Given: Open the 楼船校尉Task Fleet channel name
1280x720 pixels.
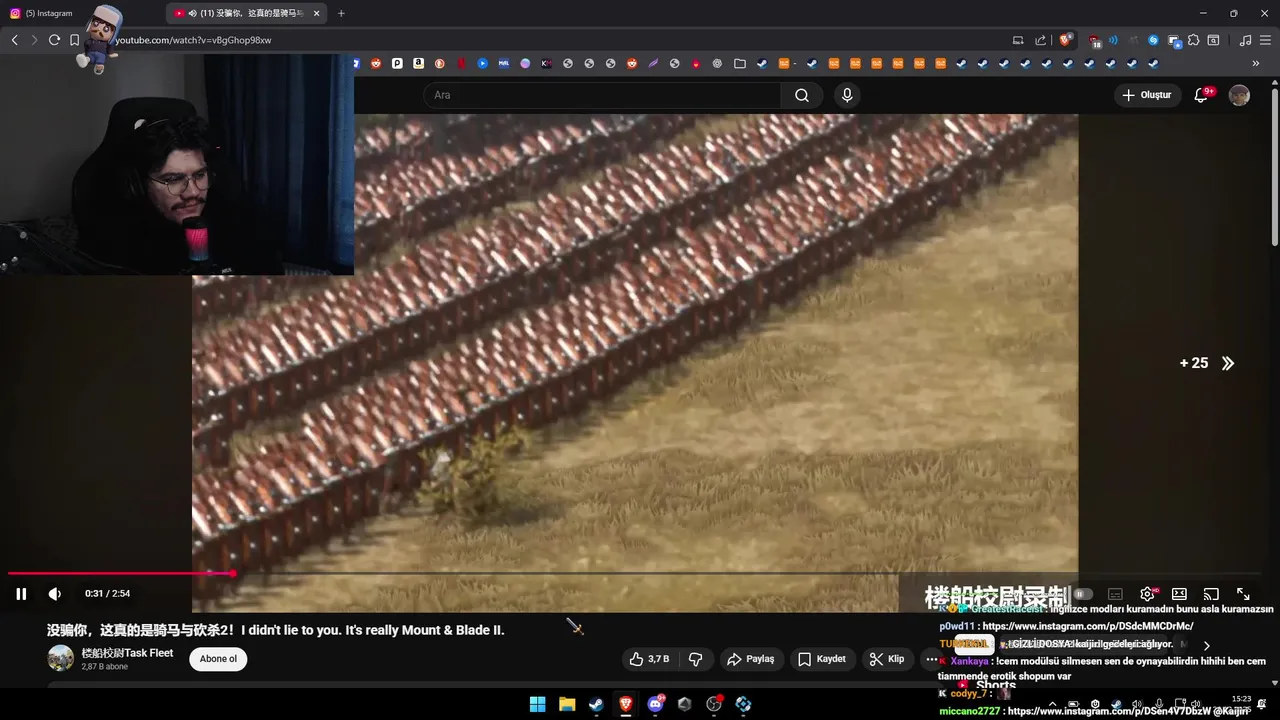Looking at the screenshot, I should point(127,653).
